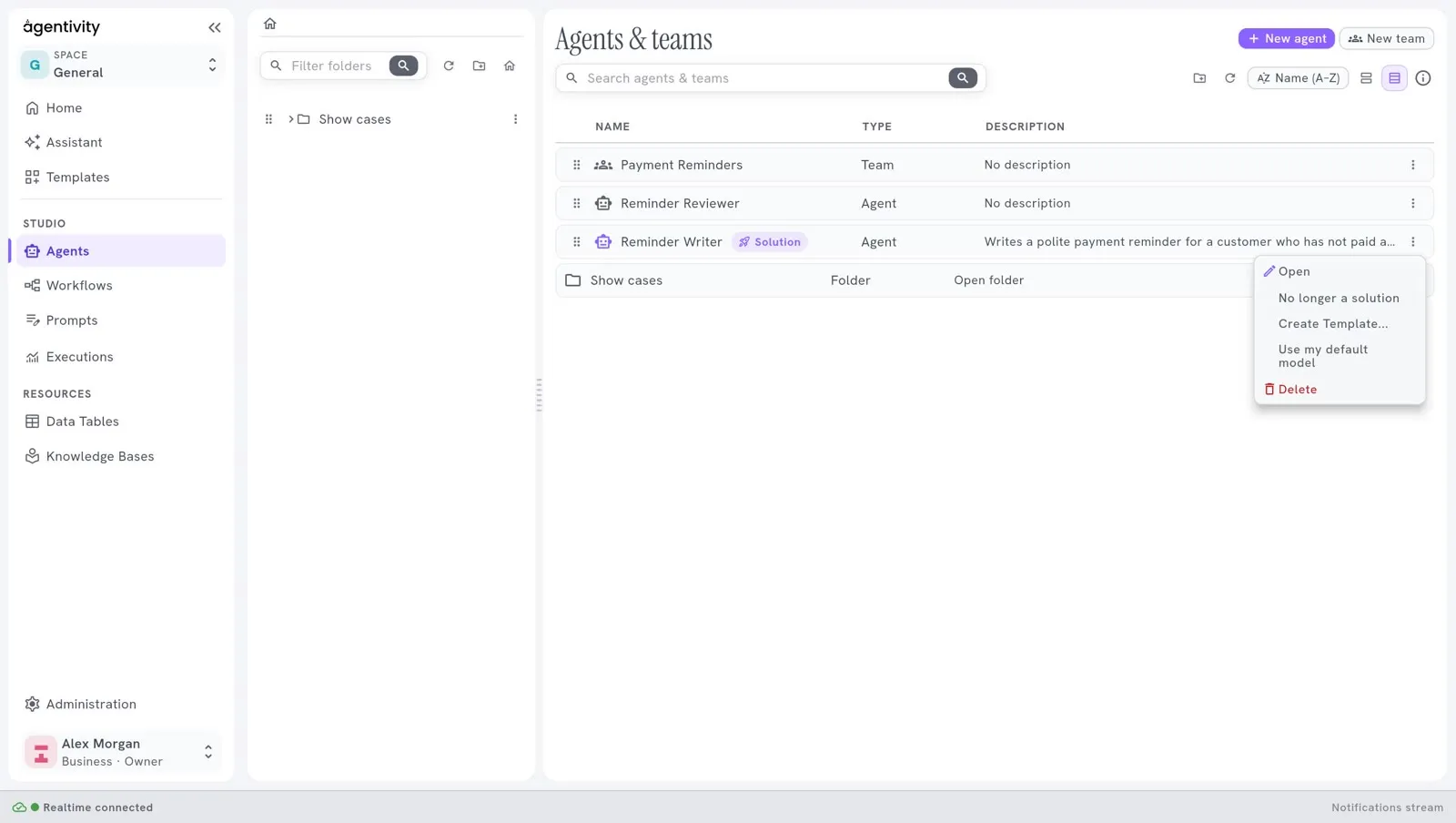The image size is (1456, 823).
Task: Open Knowledge Bases
Action: tap(121, 456)
